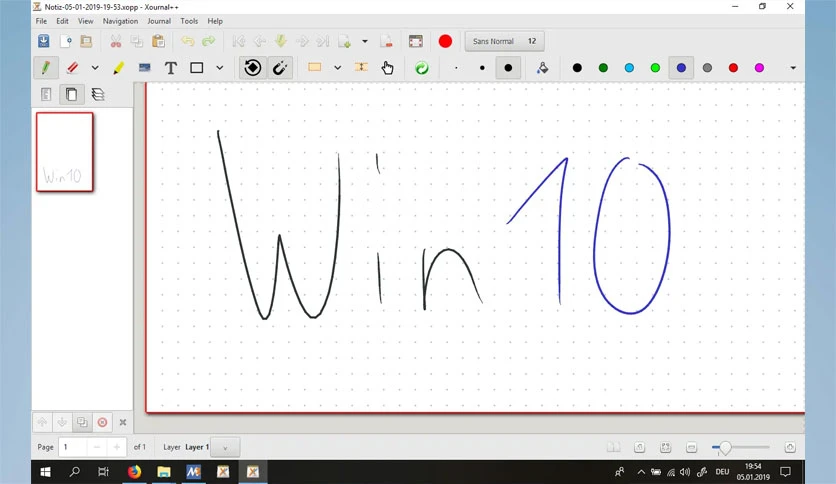Open Firefox from the taskbar

[134, 472]
